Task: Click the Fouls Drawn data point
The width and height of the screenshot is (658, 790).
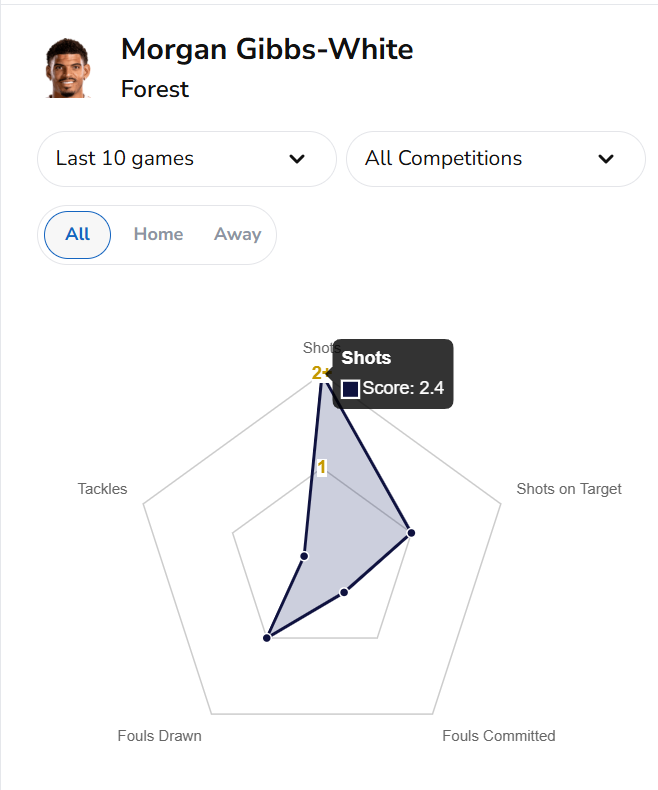Action: click(267, 637)
